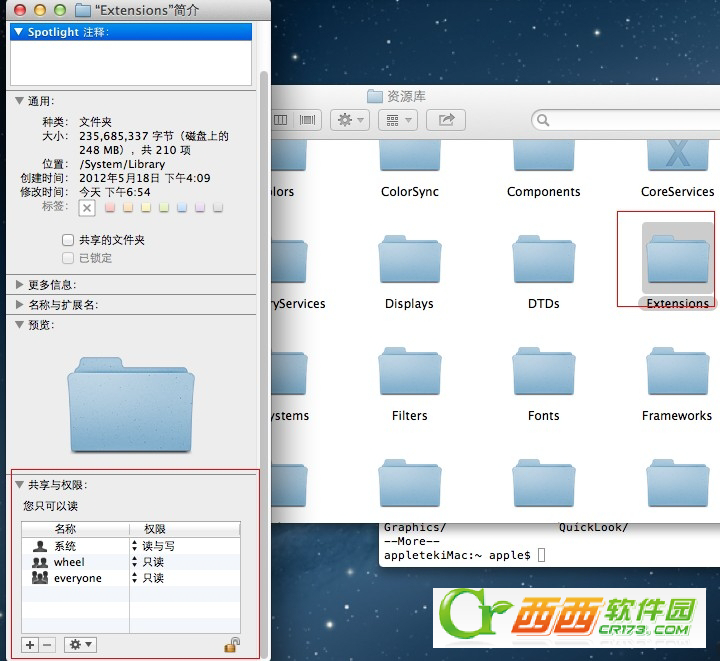Screen dimensions: 720x661
Task: Click the lock icon to unlock permissions
Action: point(232,644)
